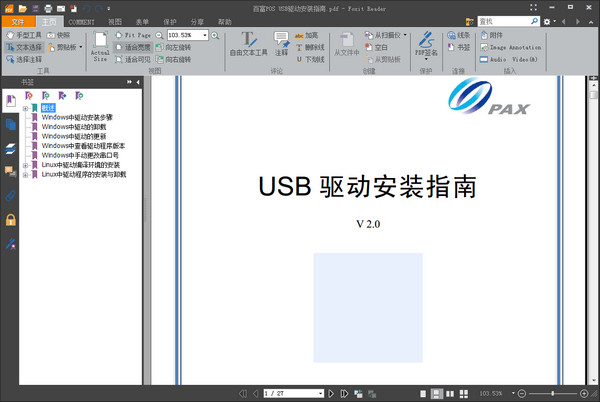This screenshot has height=402, width=600.
Task: Click the status bar plus zoom button
Action: click(x=584, y=393)
